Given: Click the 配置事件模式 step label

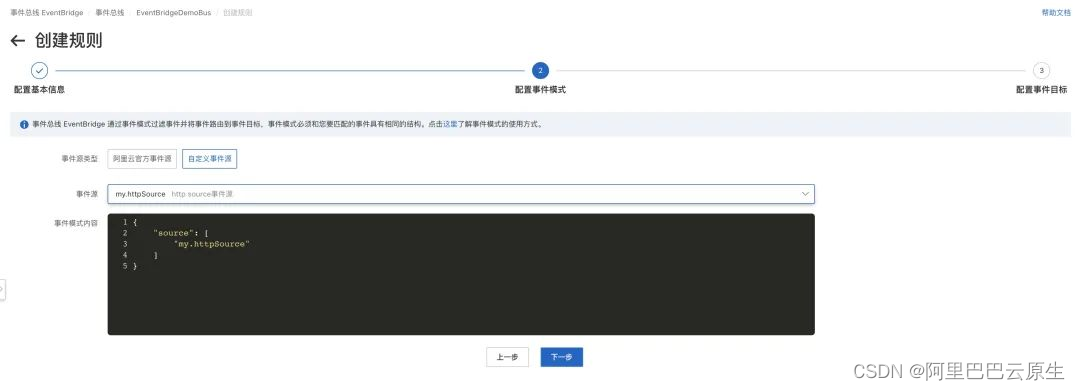Looking at the screenshot, I should pyautogui.click(x=541, y=90).
